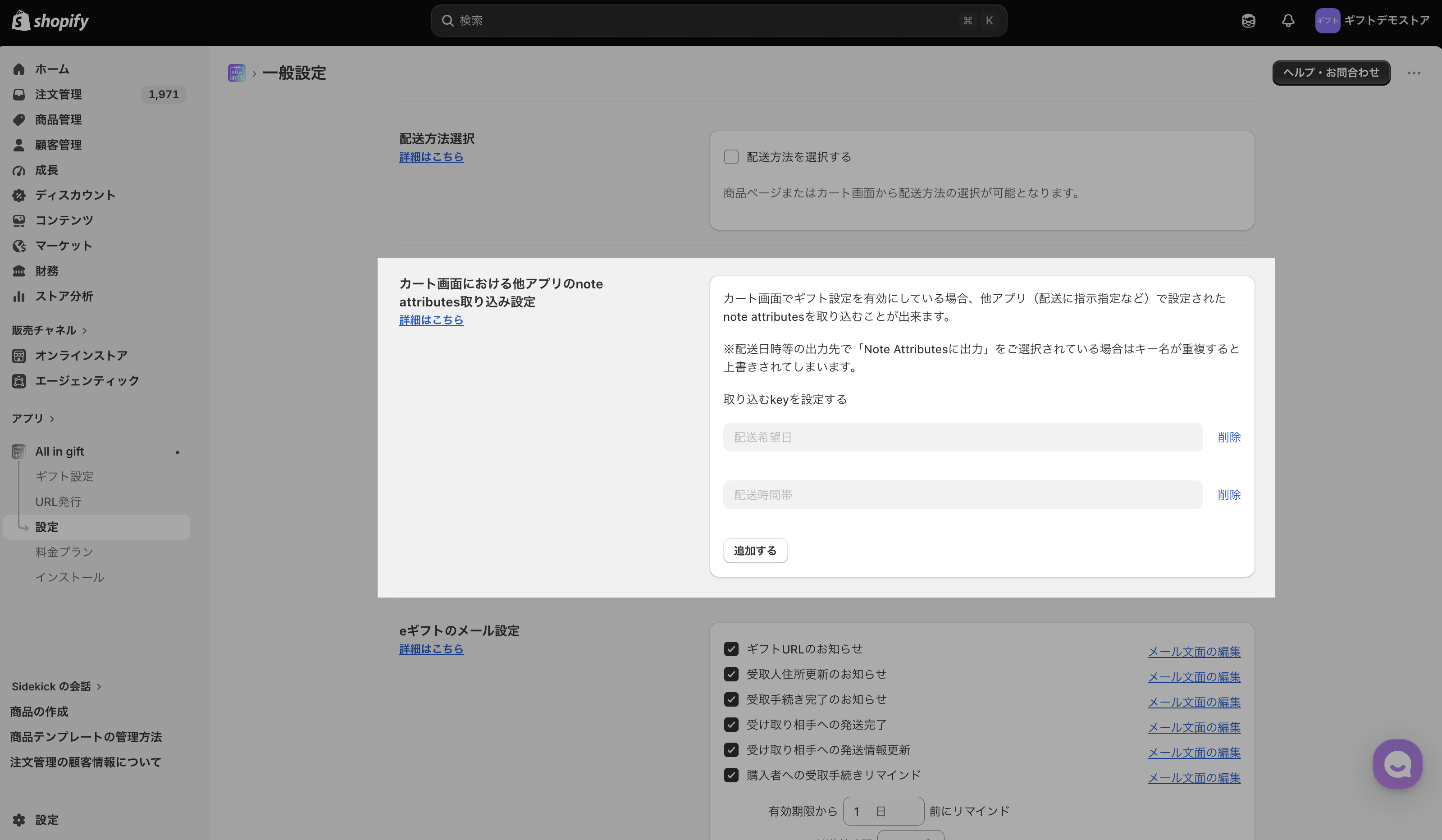Open 詳細はこちら under 配送方法選択
Viewport: 1442px width, 840px height.
click(431, 157)
